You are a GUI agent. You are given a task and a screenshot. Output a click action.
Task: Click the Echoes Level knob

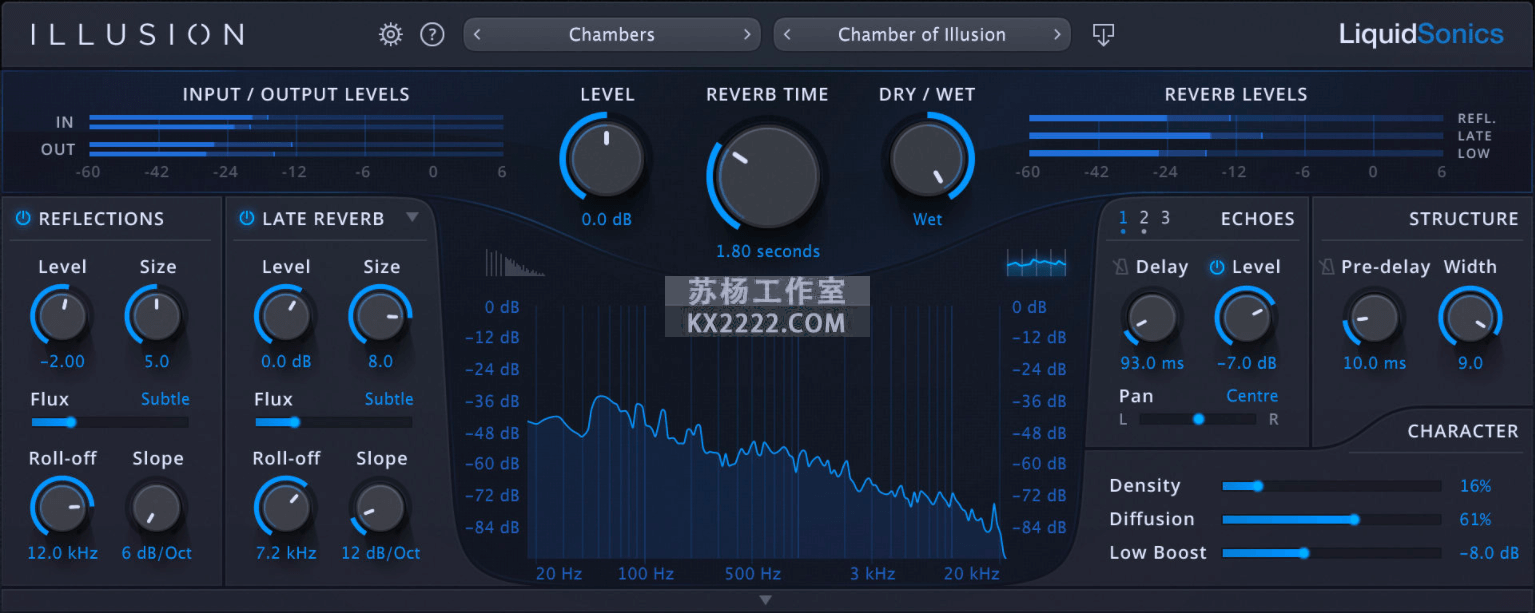pyautogui.click(x=1246, y=317)
